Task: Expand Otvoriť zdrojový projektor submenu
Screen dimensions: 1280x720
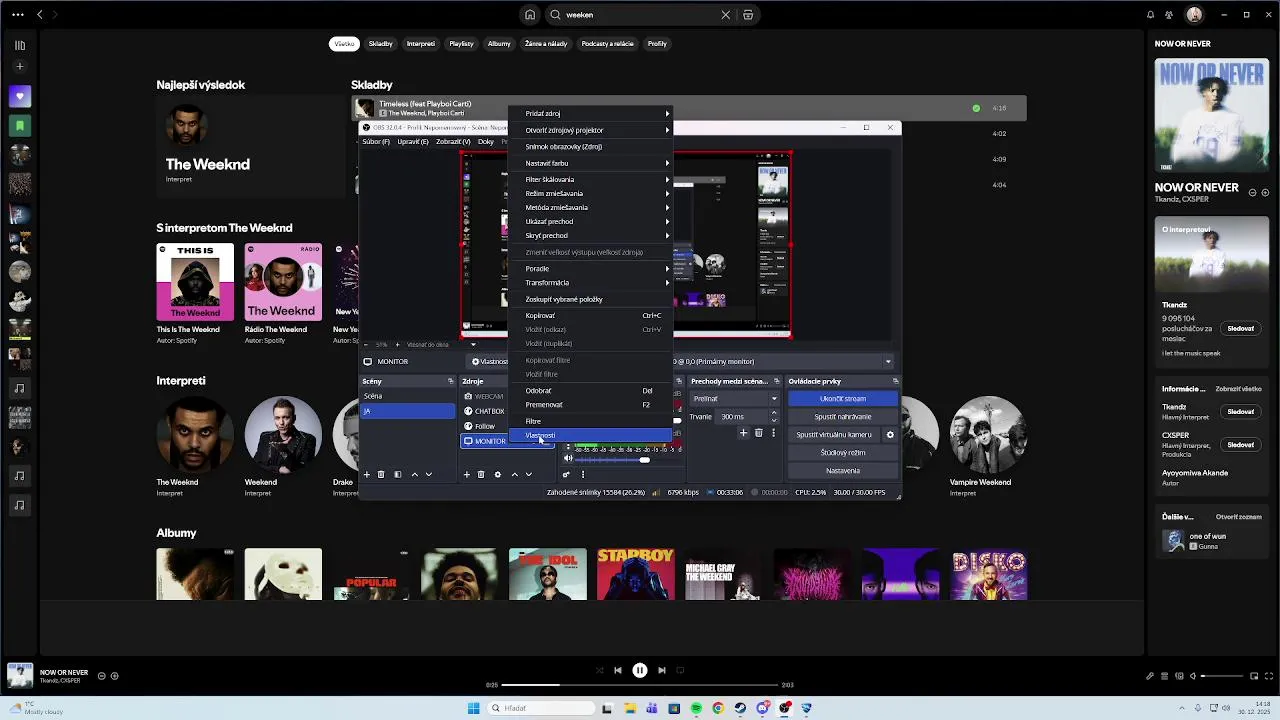Action: coord(590,130)
